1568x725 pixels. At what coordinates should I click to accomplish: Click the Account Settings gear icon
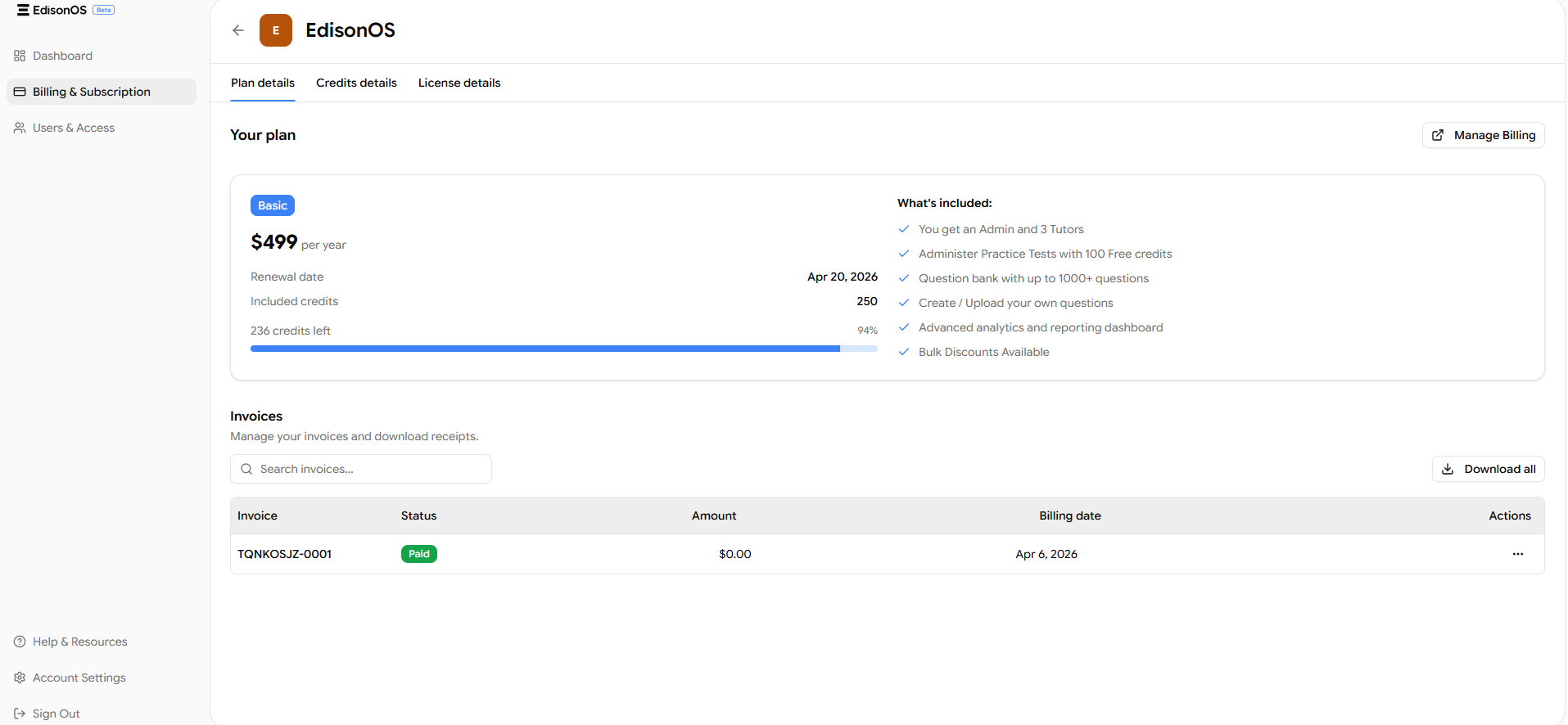[20, 678]
